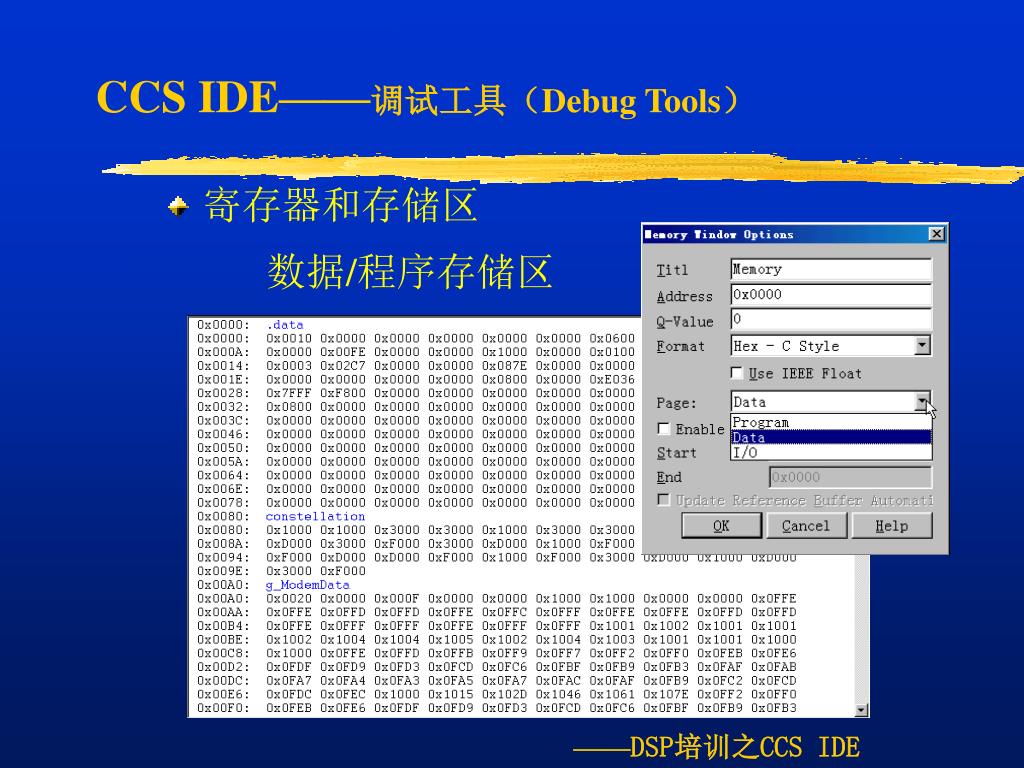Image resolution: width=1024 pixels, height=768 pixels.
Task: Open the Format dropdown arrow
Action: tap(922, 345)
